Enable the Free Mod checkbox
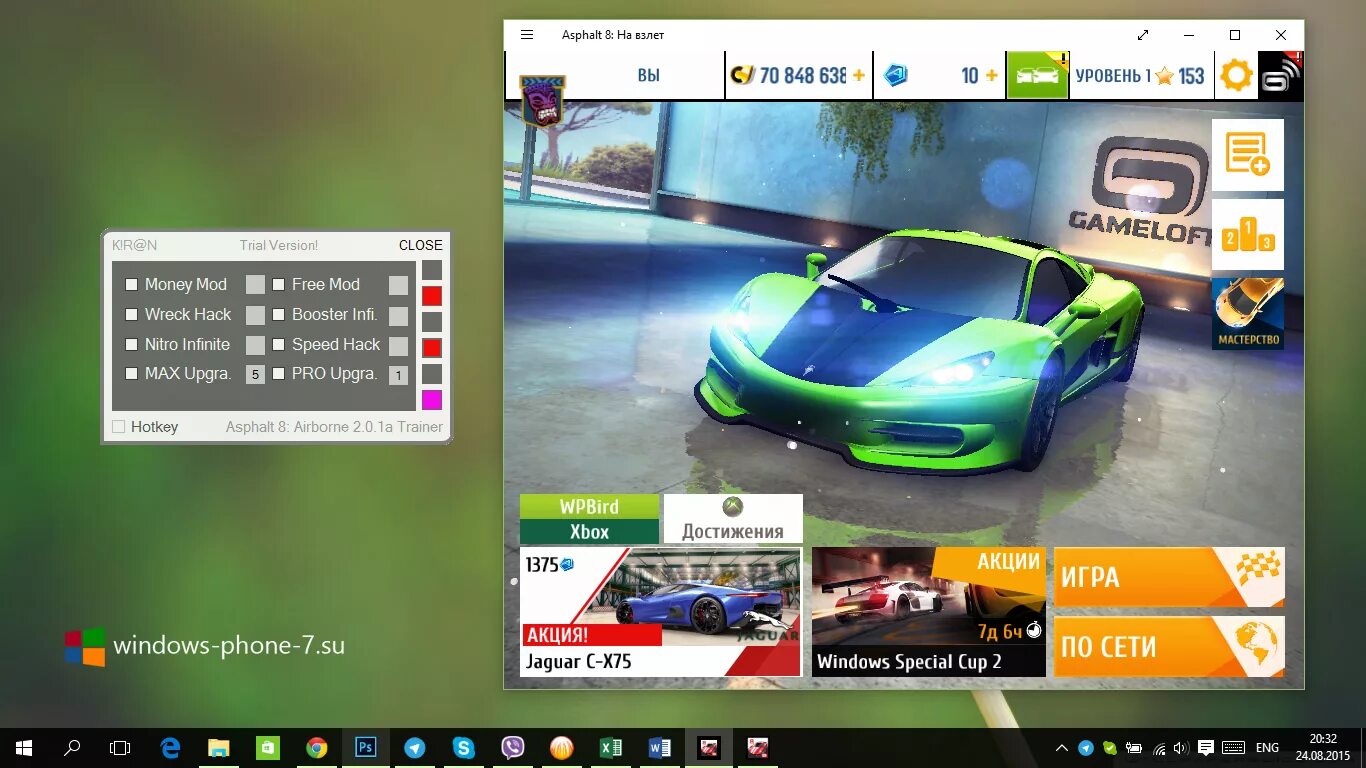1366x768 pixels. pos(279,285)
